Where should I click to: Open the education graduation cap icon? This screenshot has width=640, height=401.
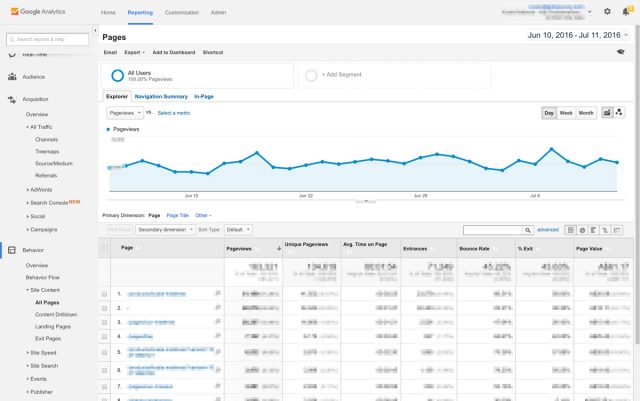click(620, 52)
